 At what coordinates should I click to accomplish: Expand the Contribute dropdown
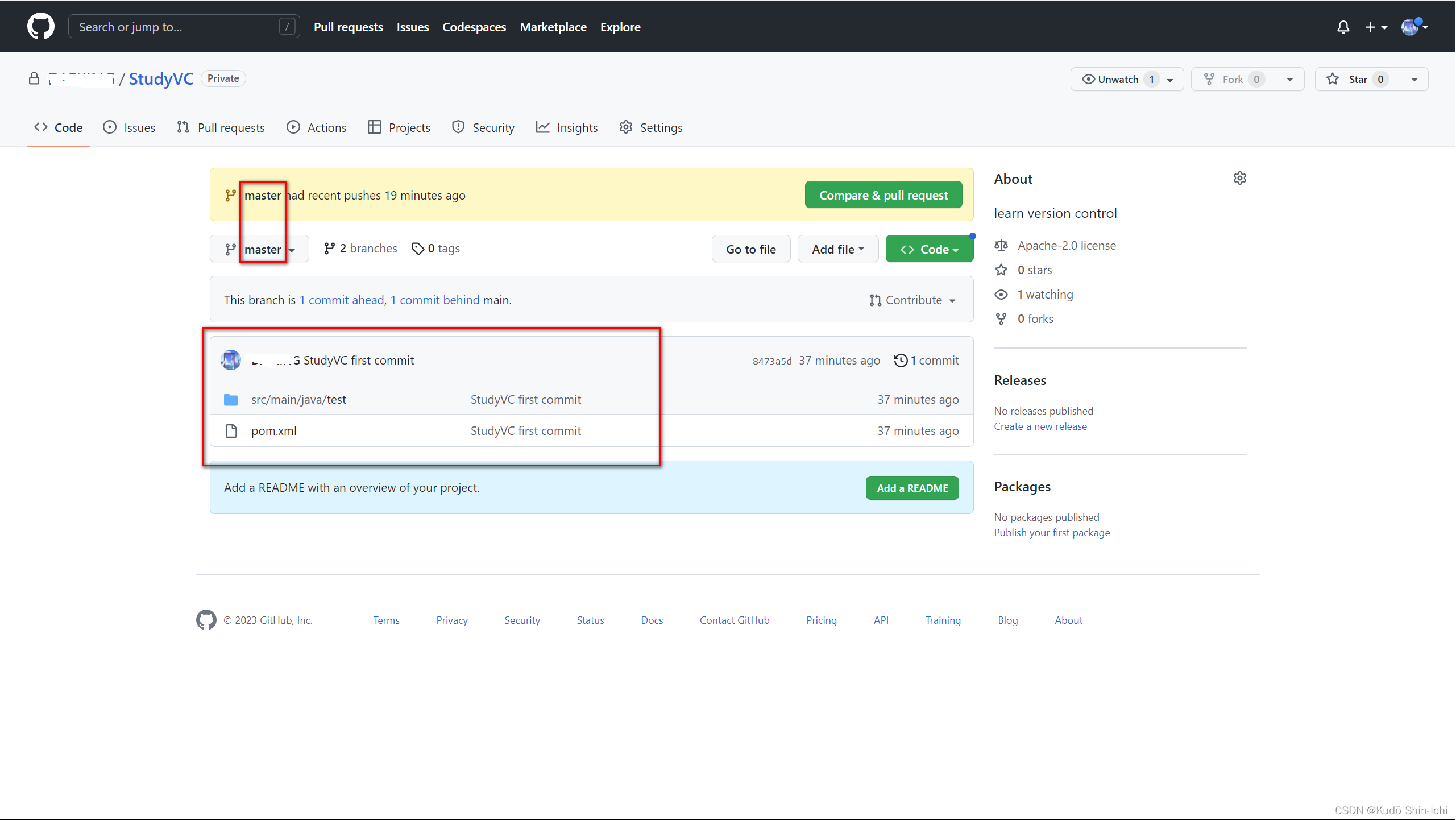click(x=912, y=300)
